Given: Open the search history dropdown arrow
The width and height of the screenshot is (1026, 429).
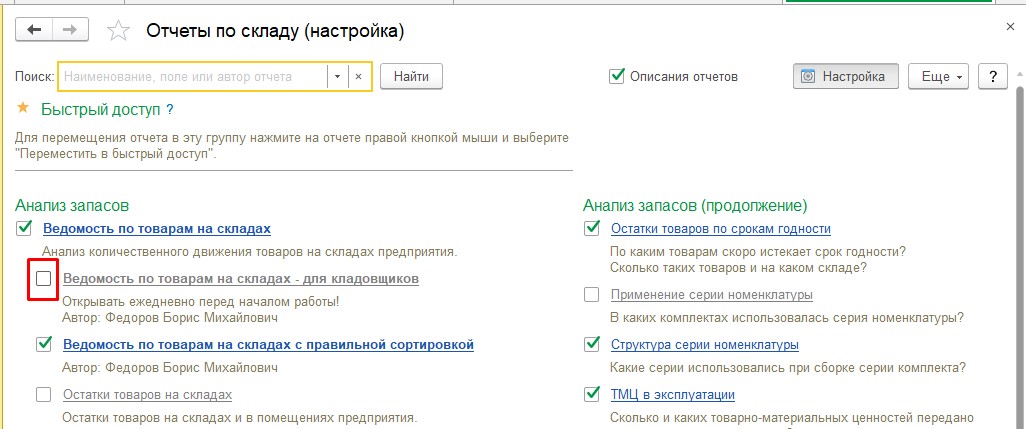Looking at the screenshot, I should pyautogui.click(x=338, y=76).
